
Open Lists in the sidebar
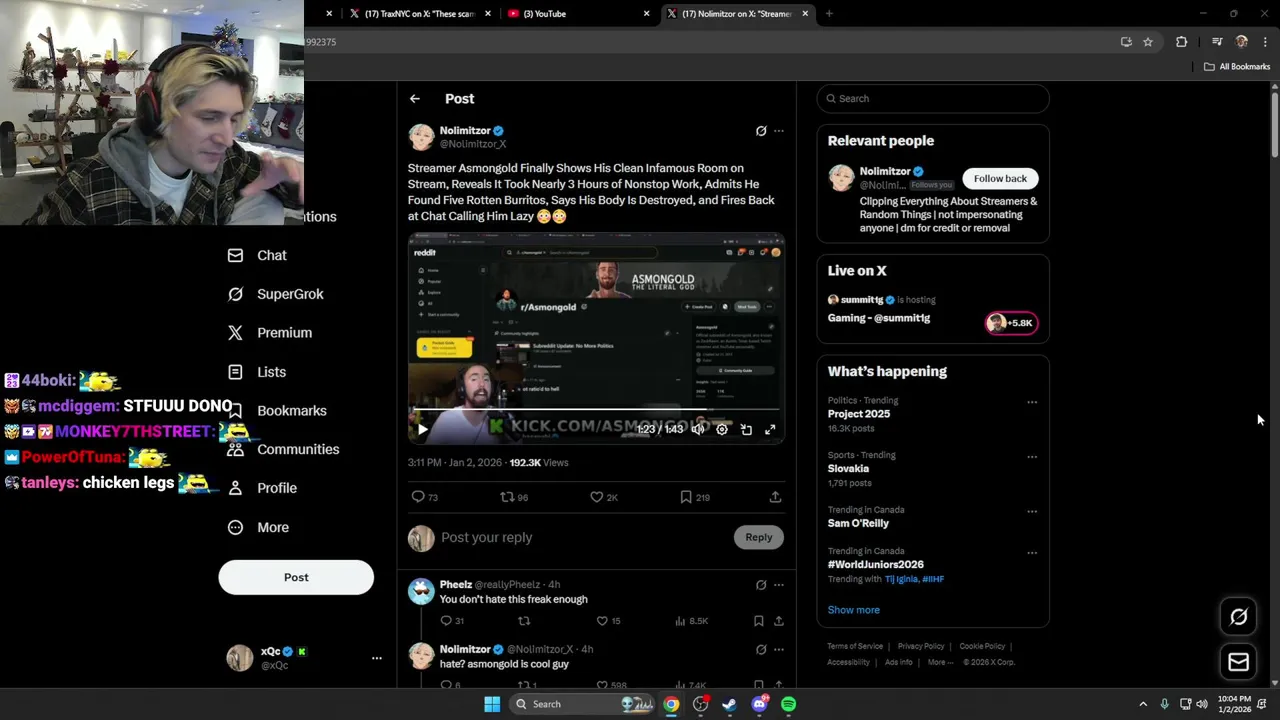point(257,372)
